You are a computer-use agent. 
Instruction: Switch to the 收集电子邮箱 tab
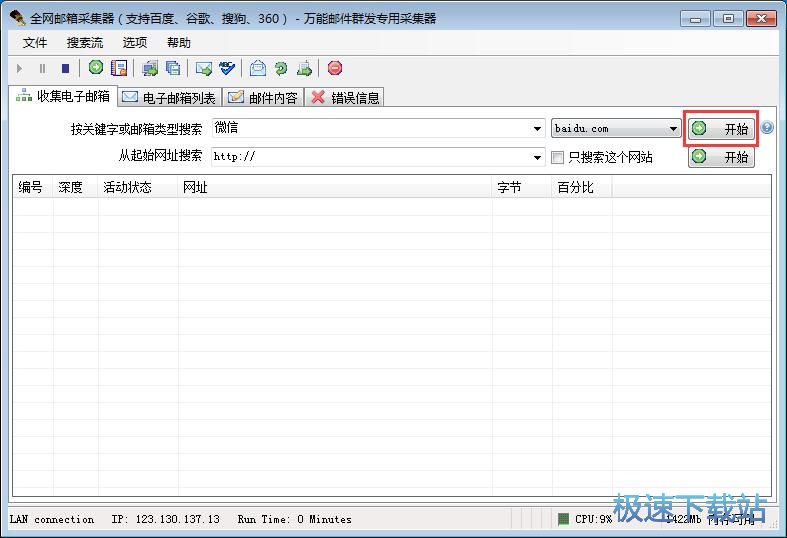[63, 96]
